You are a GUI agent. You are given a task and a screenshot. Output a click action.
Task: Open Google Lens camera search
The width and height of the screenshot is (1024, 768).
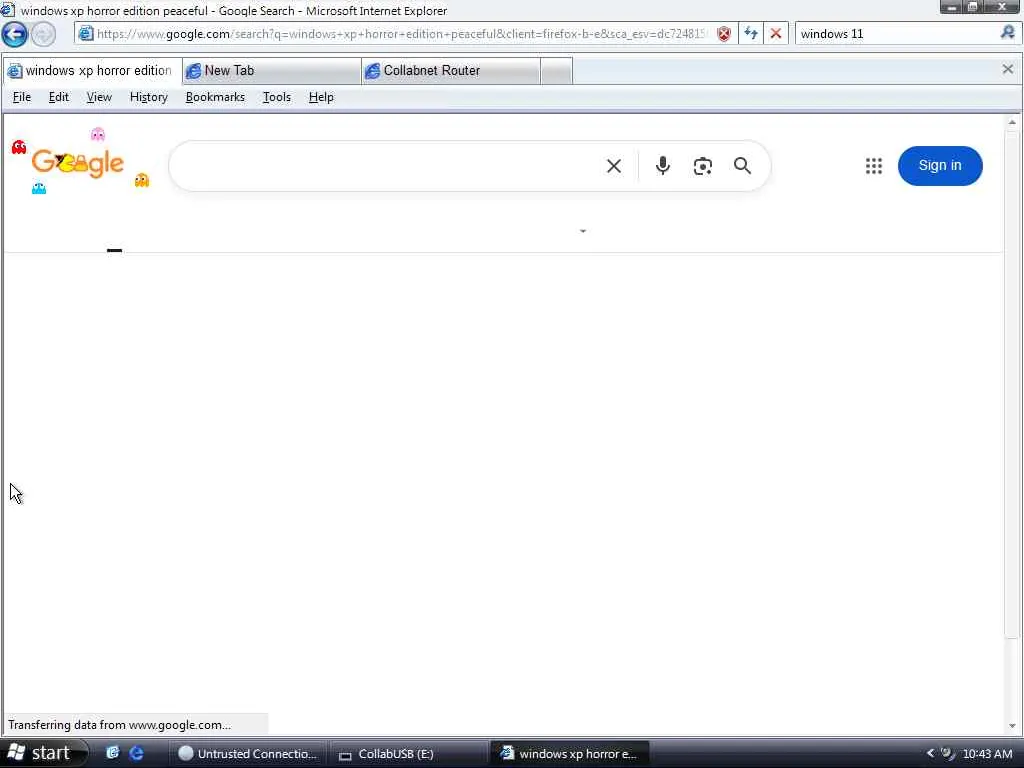click(703, 166)
